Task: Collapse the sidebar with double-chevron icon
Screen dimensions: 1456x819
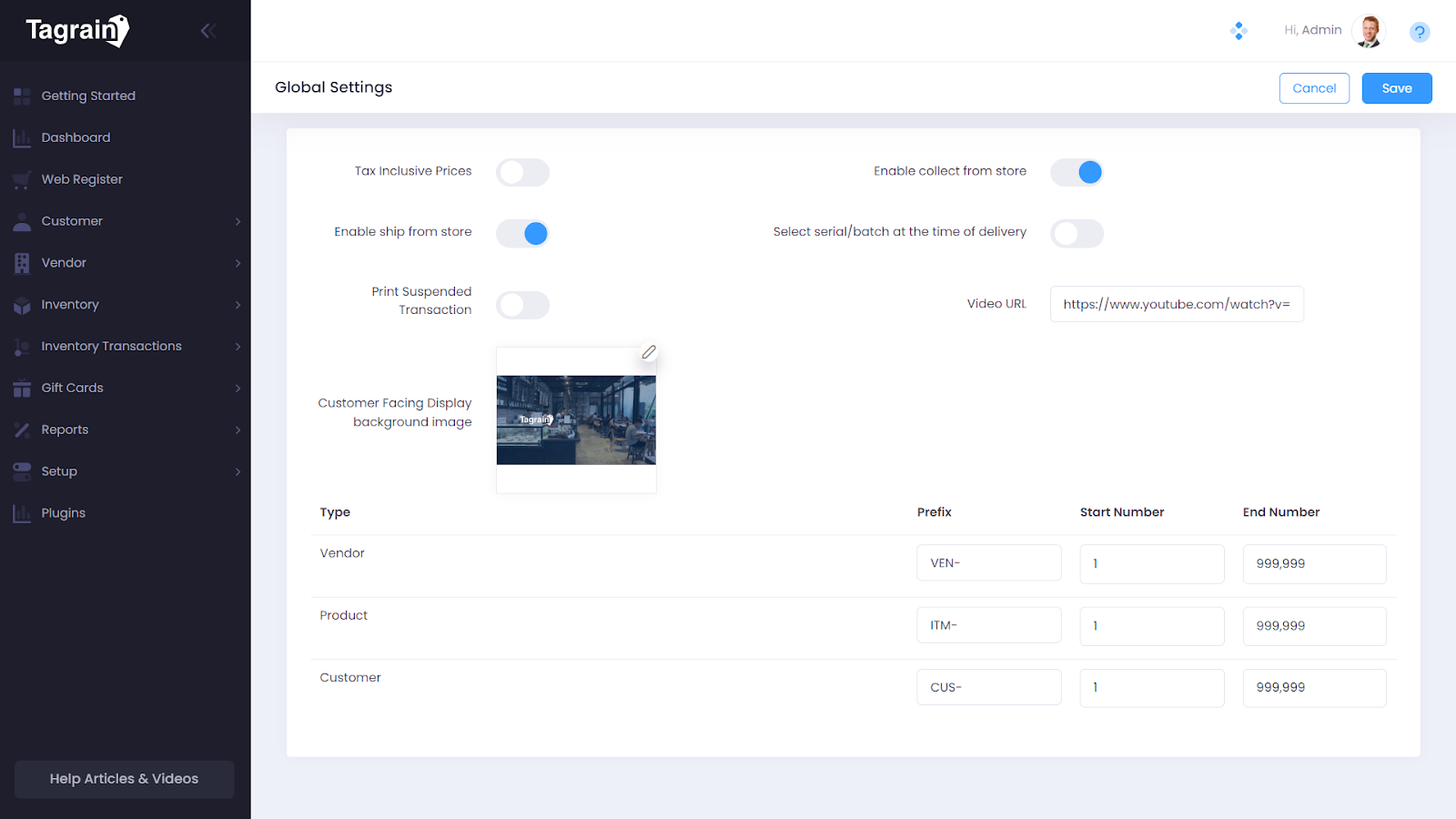Action: point(207,31)
